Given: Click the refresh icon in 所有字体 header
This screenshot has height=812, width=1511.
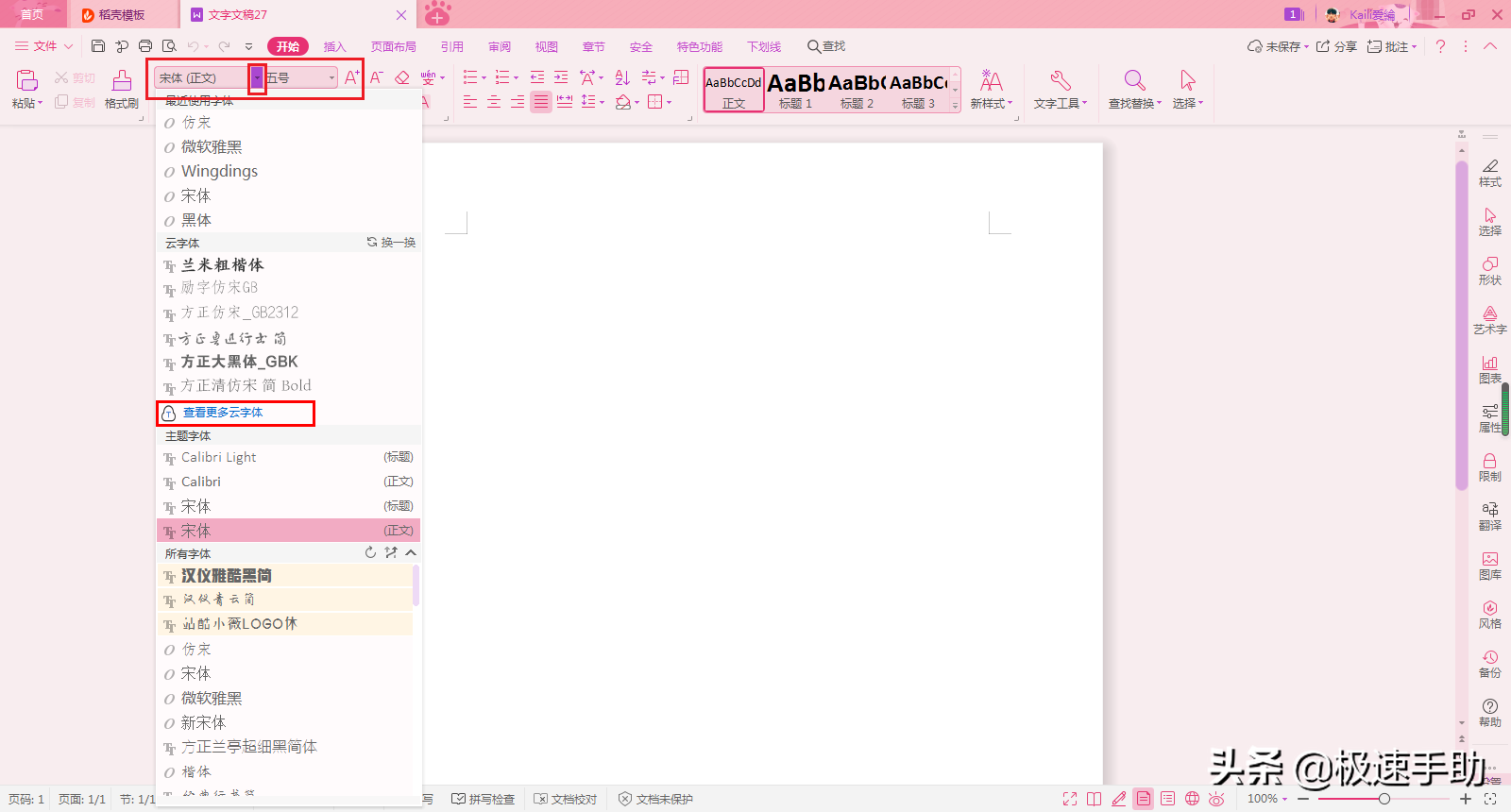Looking at the screenshot, I should [370, 553].
